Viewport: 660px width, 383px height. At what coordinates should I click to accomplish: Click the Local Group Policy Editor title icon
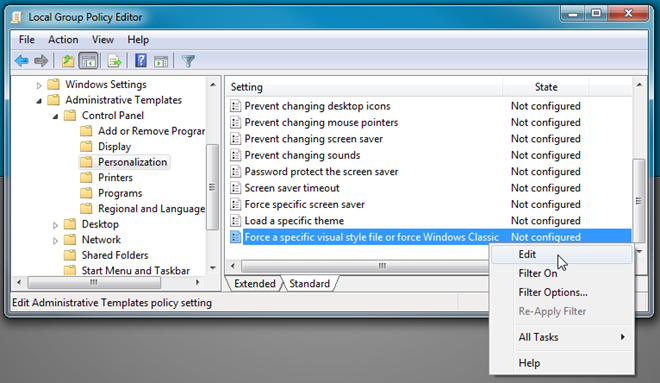click(x=16, y=17)
